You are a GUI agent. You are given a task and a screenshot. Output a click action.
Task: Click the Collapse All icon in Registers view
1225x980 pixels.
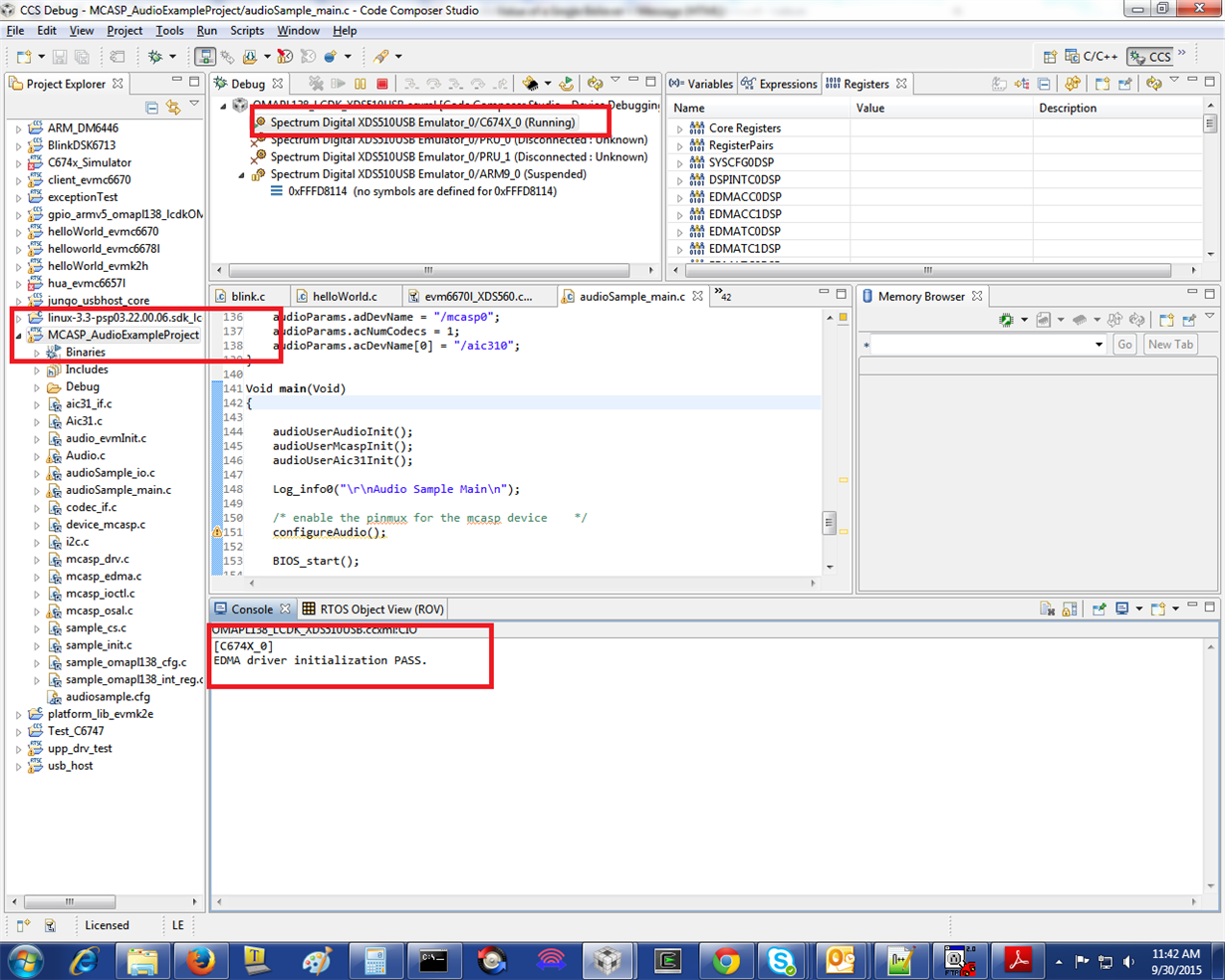pos(1044,84)
